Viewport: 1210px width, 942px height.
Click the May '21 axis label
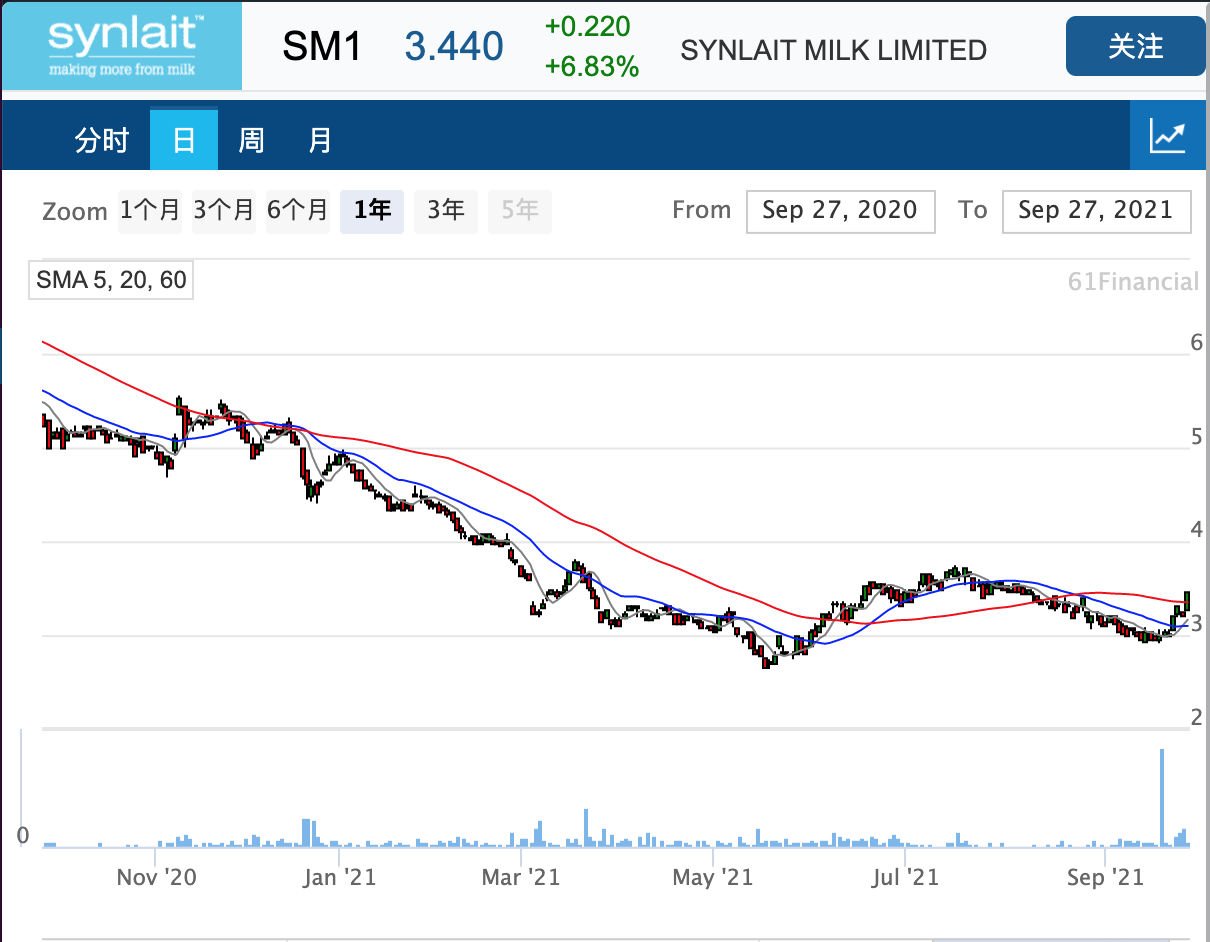[x=713, y=877]
